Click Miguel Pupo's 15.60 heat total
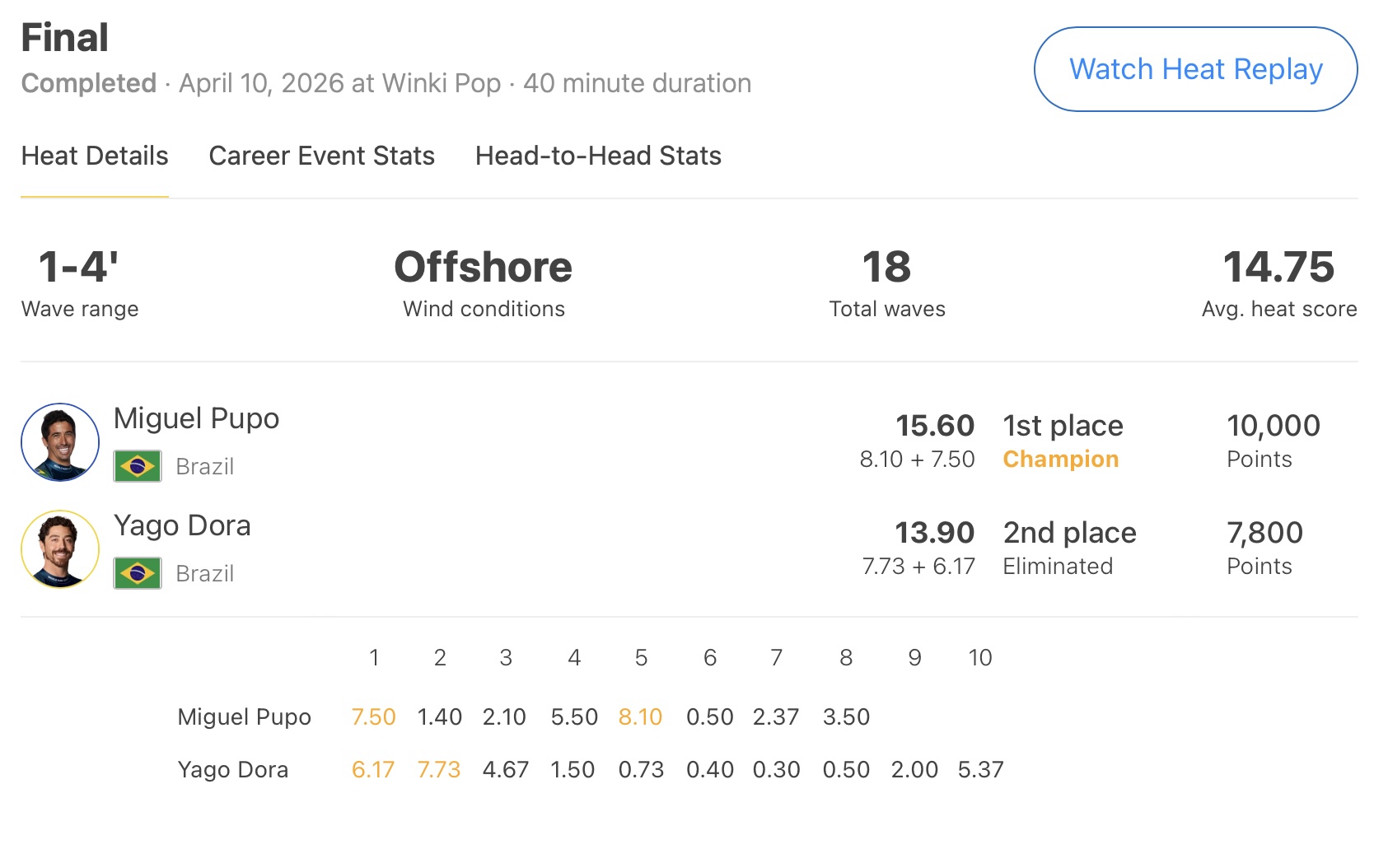This screenshot has height=868, width=1374. pos(934,426)
